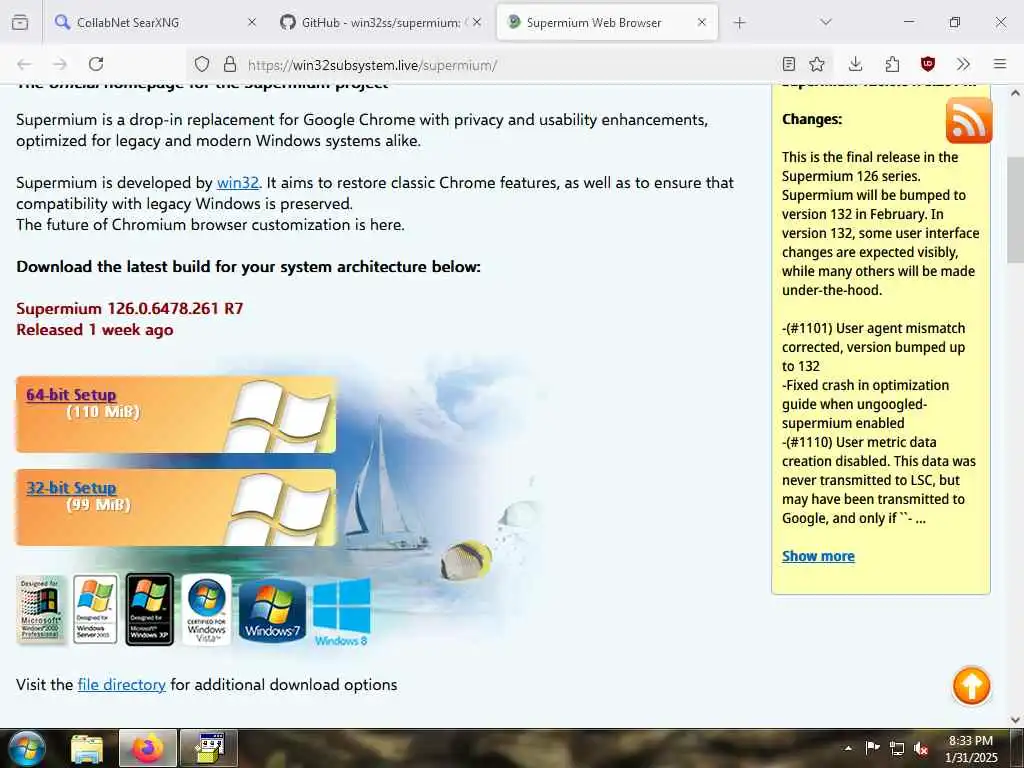Screen dimensions: 1024x768
Task: Go back to previous page
Action: coord(24,64)
